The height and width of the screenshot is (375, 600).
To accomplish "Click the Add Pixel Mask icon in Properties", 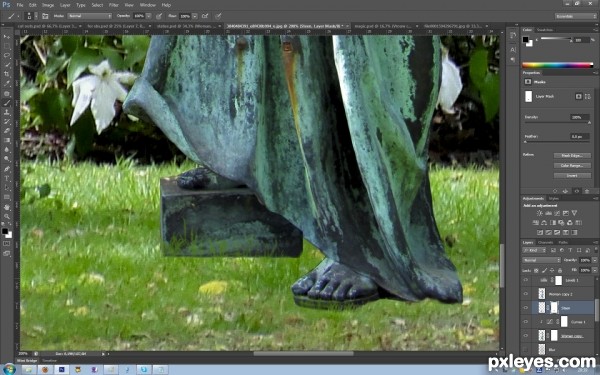I will 578,96.
